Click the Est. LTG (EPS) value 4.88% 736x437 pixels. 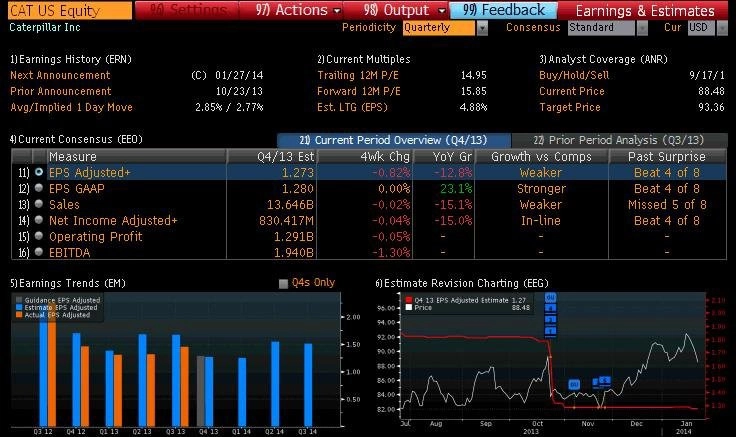(x=474, y=107)
